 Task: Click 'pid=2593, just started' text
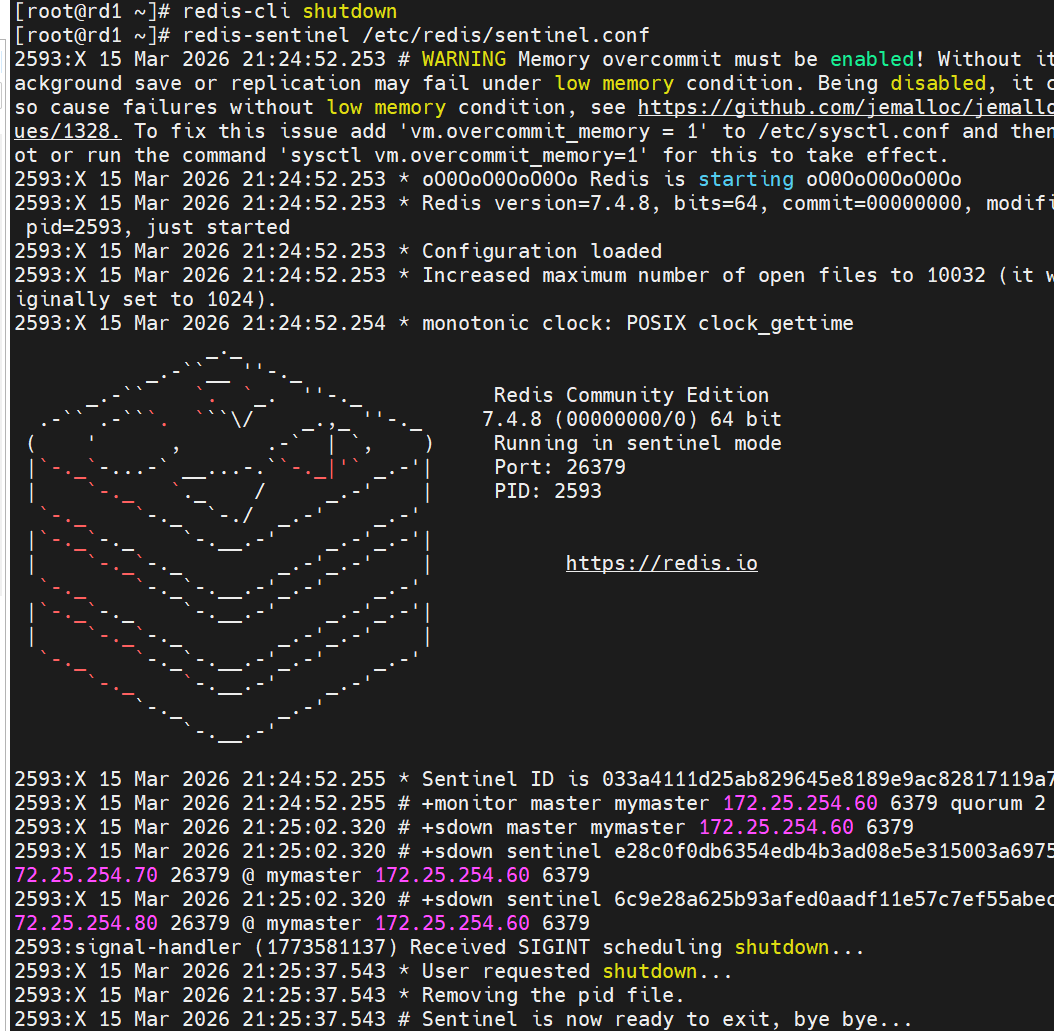tap(157, 227)
